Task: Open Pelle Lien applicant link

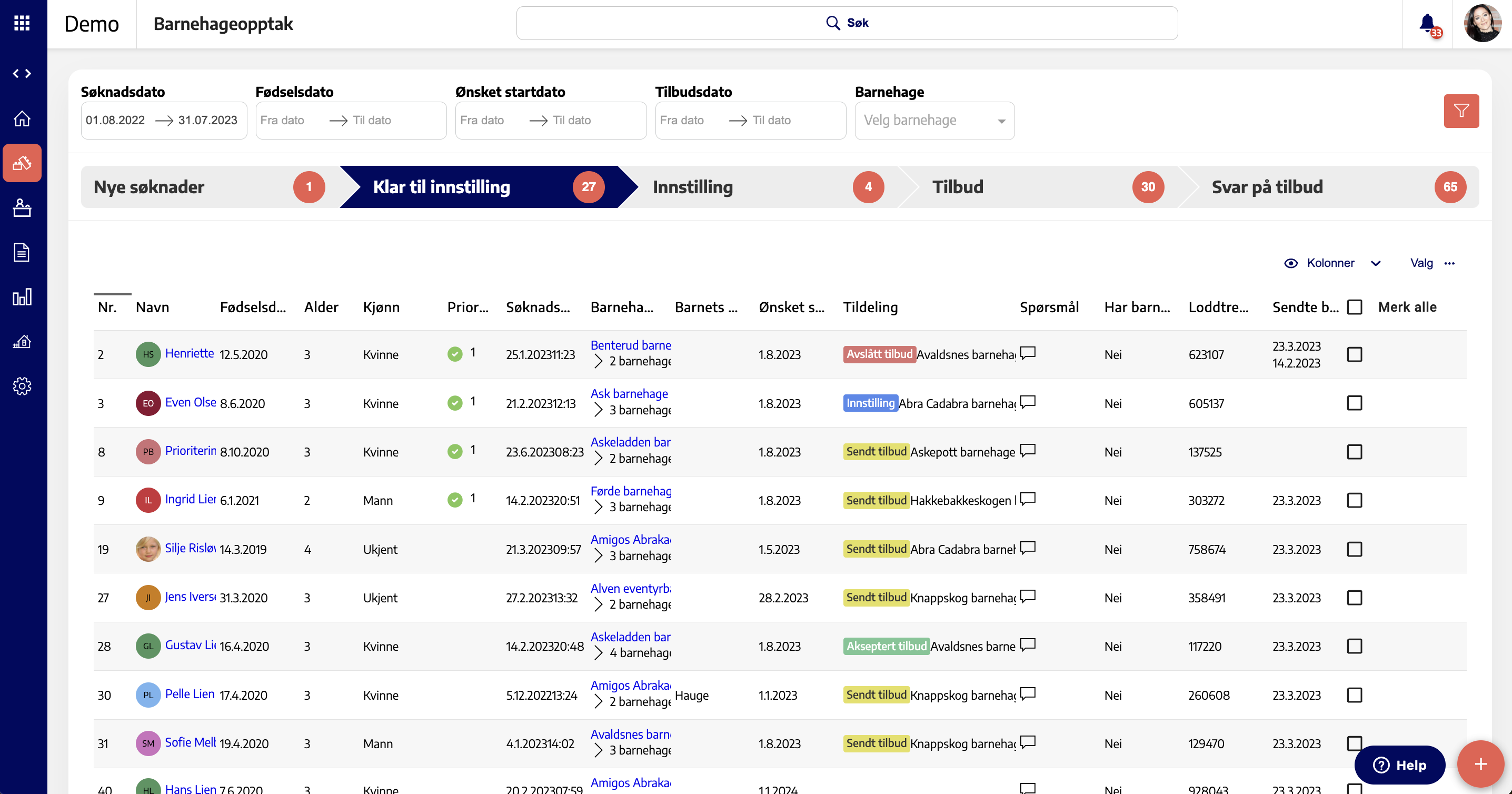Action: pyautogui.click(x=190, y=693)
